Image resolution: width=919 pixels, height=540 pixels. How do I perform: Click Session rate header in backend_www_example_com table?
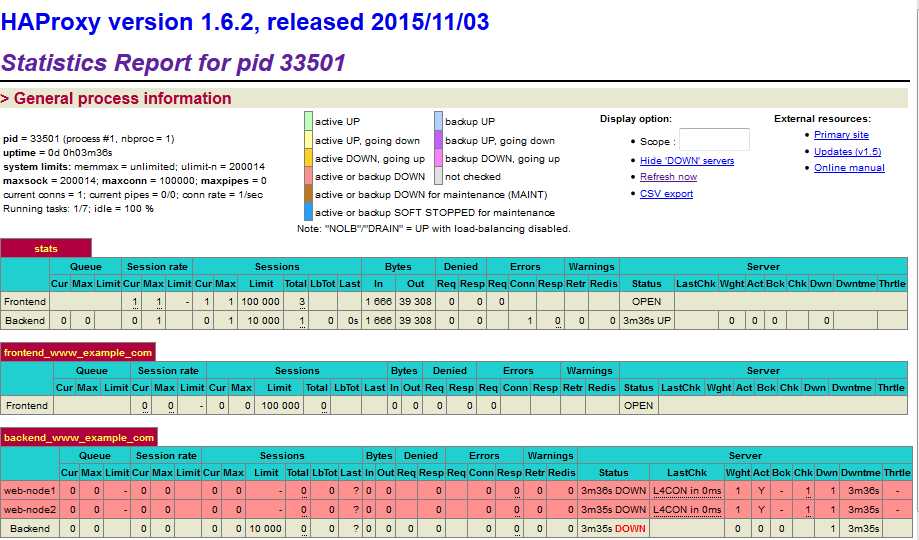[166, 456]
